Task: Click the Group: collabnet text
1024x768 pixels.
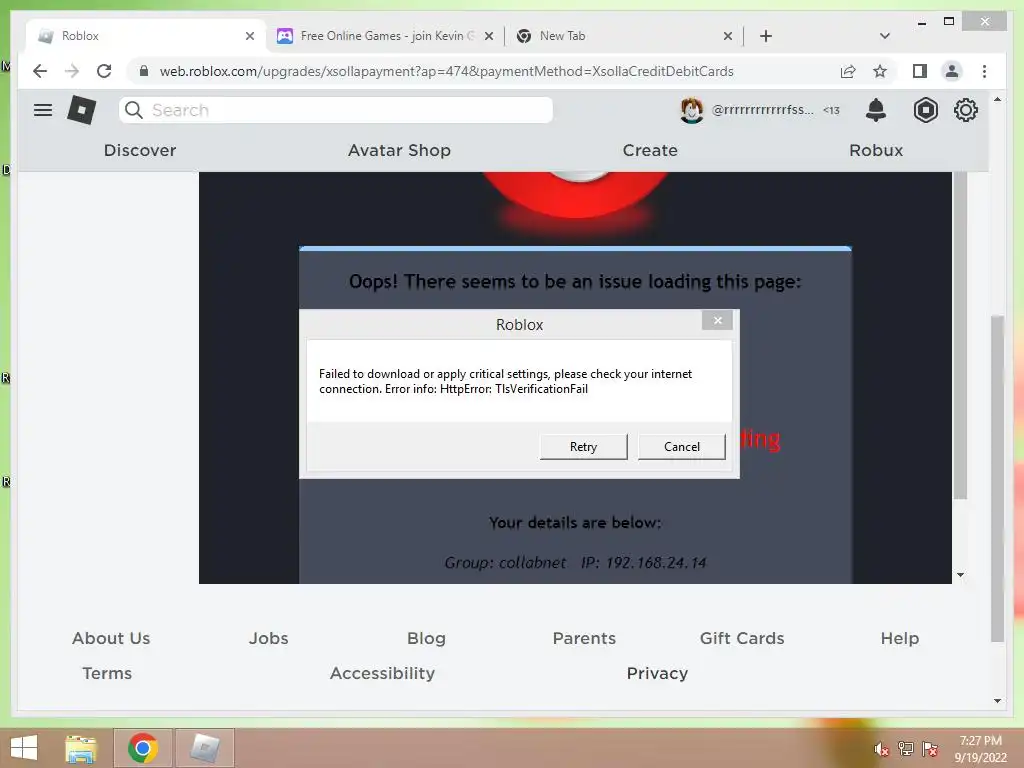Action: pos(505,562)
